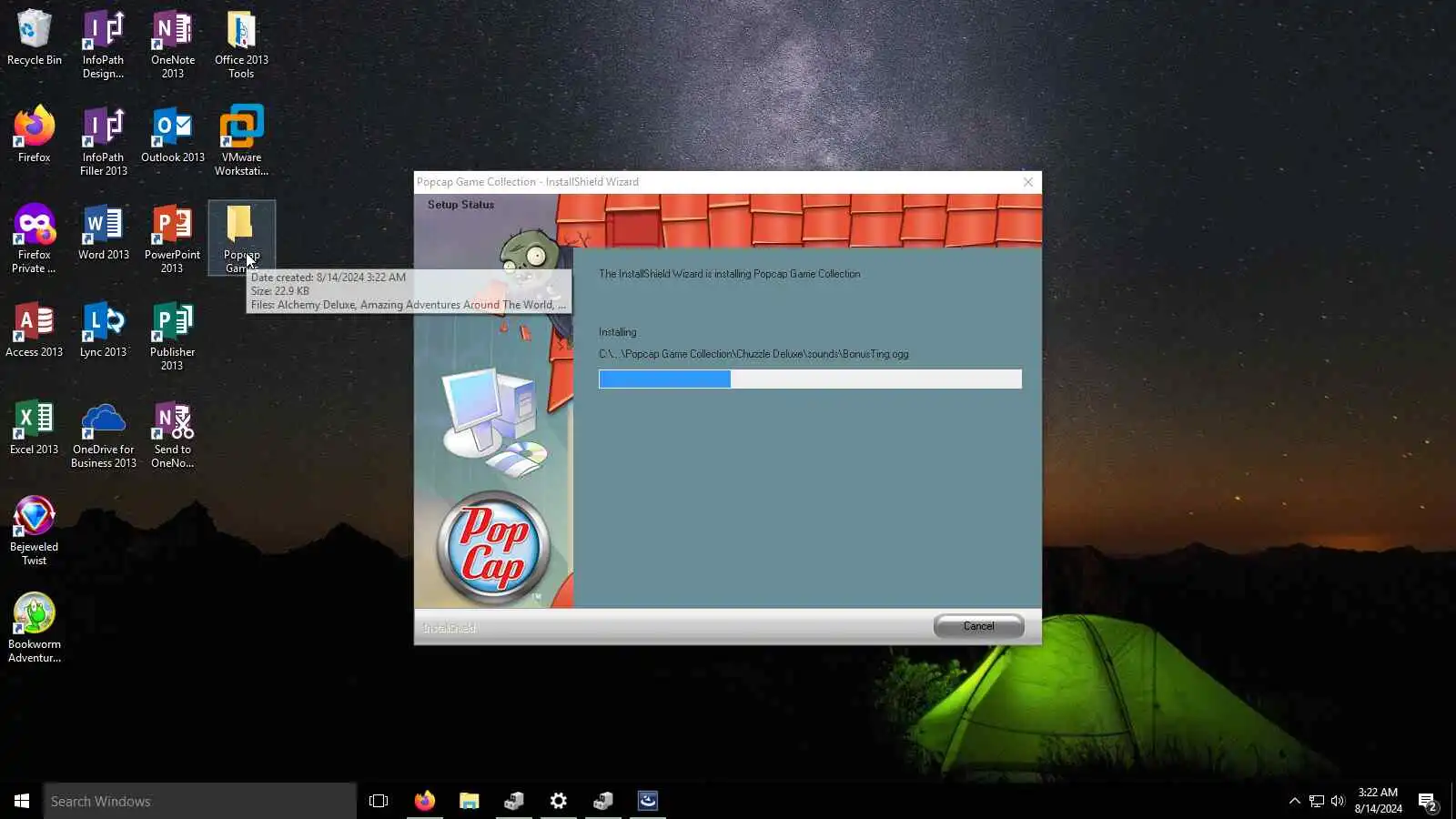
Task: Select the Lync 2013 desktop shortcut
Action: coord(104,329)
